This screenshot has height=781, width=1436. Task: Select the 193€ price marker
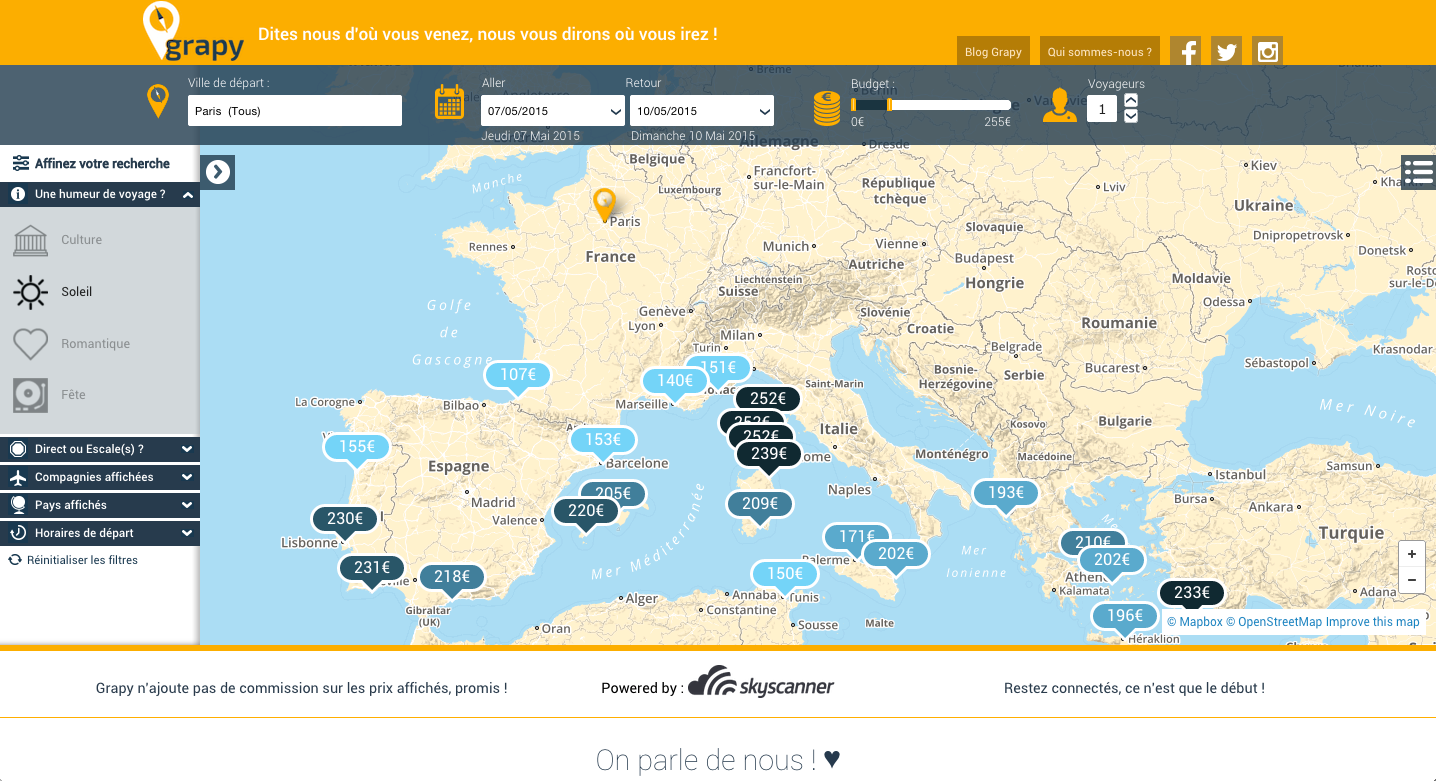(1006, 495)
